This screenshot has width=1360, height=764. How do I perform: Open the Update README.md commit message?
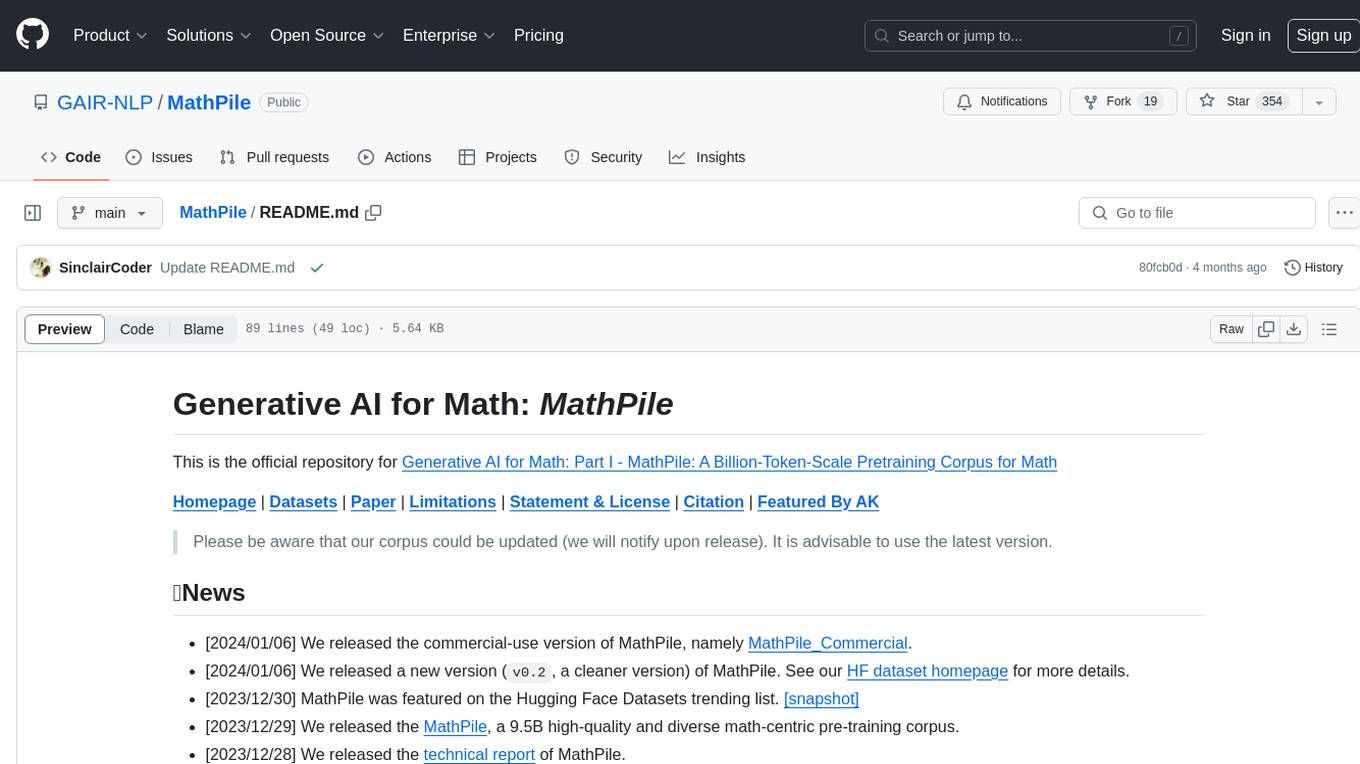coord(227,267)
